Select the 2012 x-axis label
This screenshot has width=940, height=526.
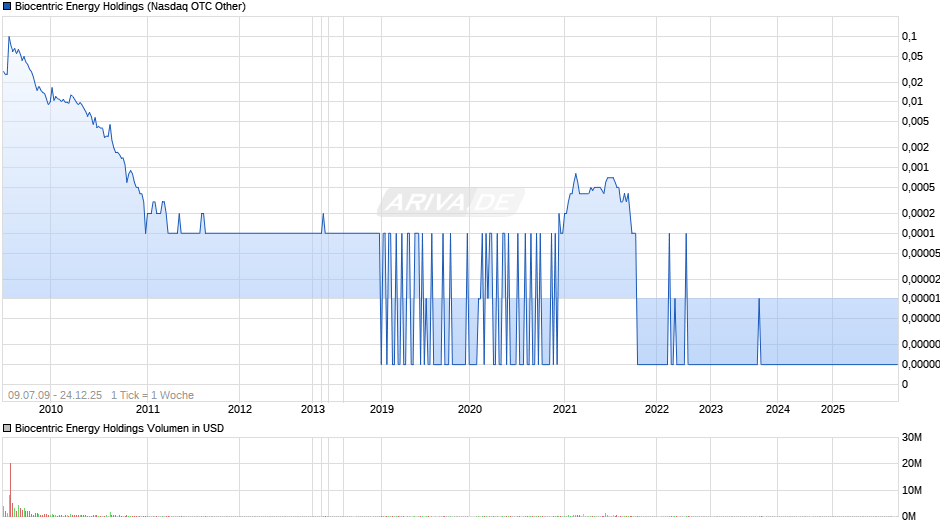point(240,409)
